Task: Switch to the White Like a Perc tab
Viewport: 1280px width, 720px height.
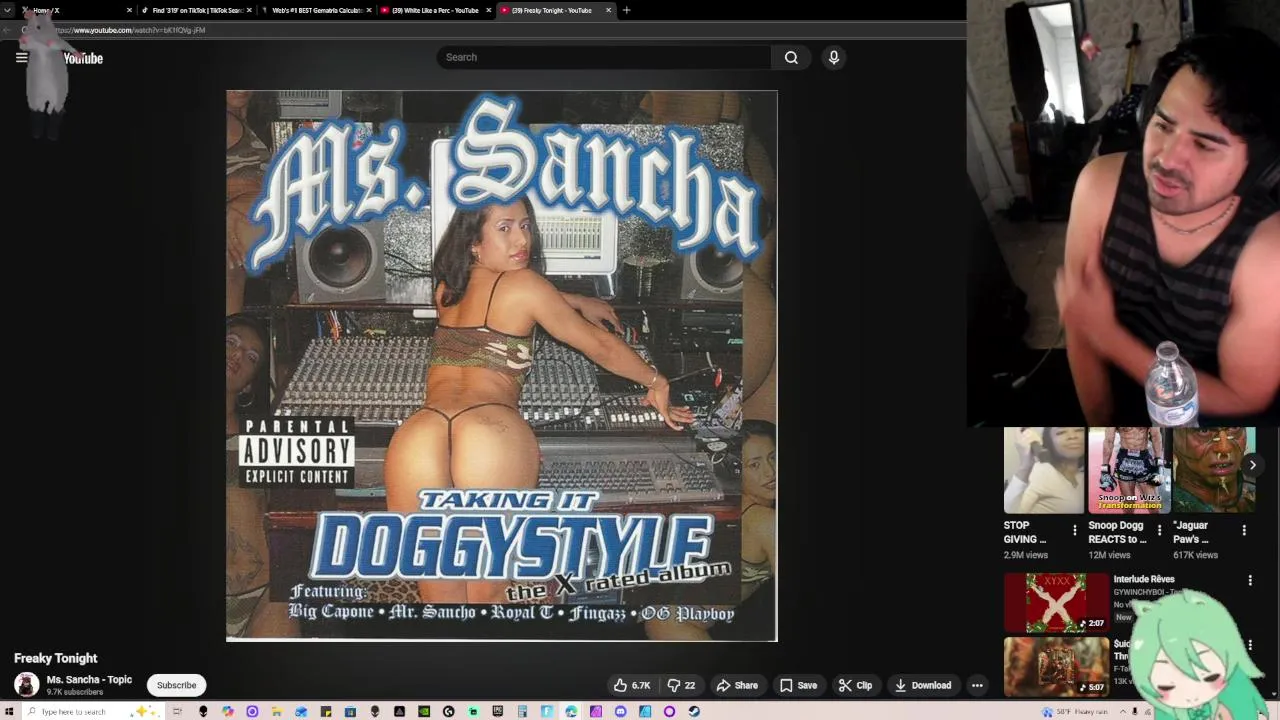Action: pos(433,10)
